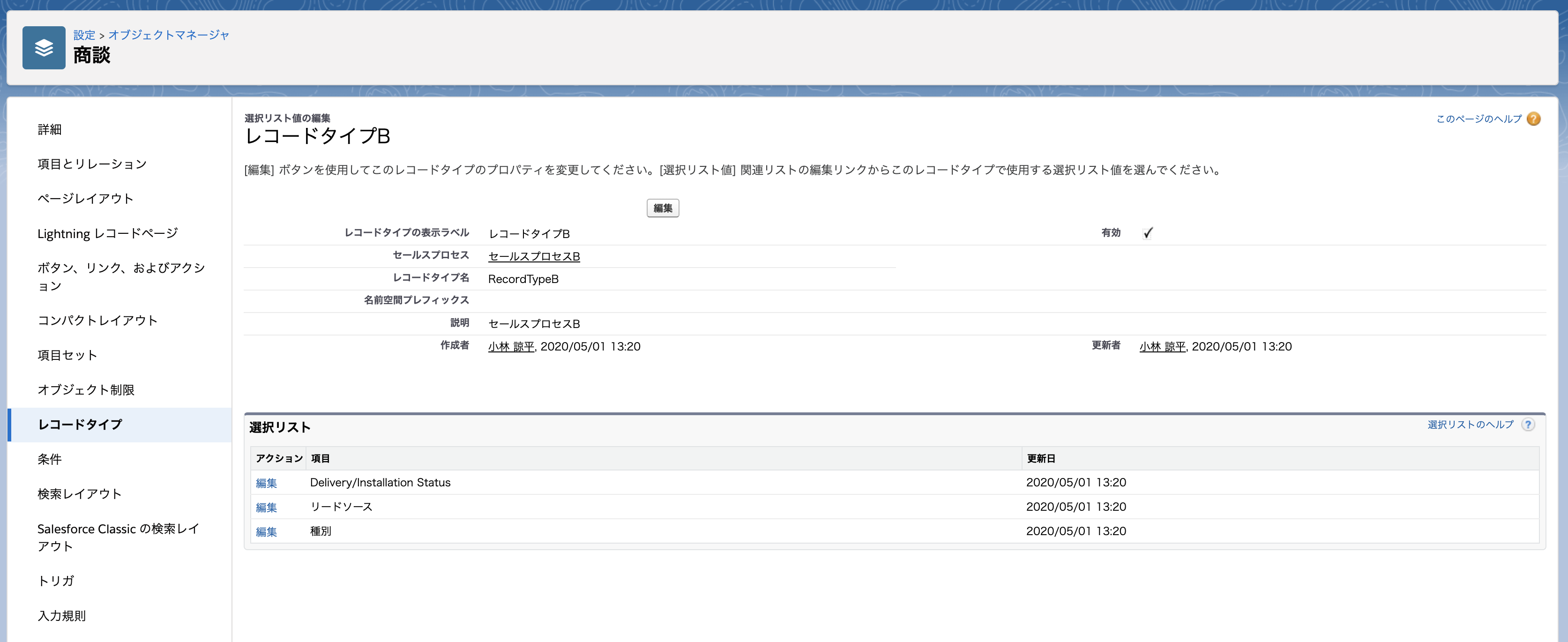Select 入力規則 in the sidebar
This screenshot has height=642, width=1568.
(x=61, y=615)
